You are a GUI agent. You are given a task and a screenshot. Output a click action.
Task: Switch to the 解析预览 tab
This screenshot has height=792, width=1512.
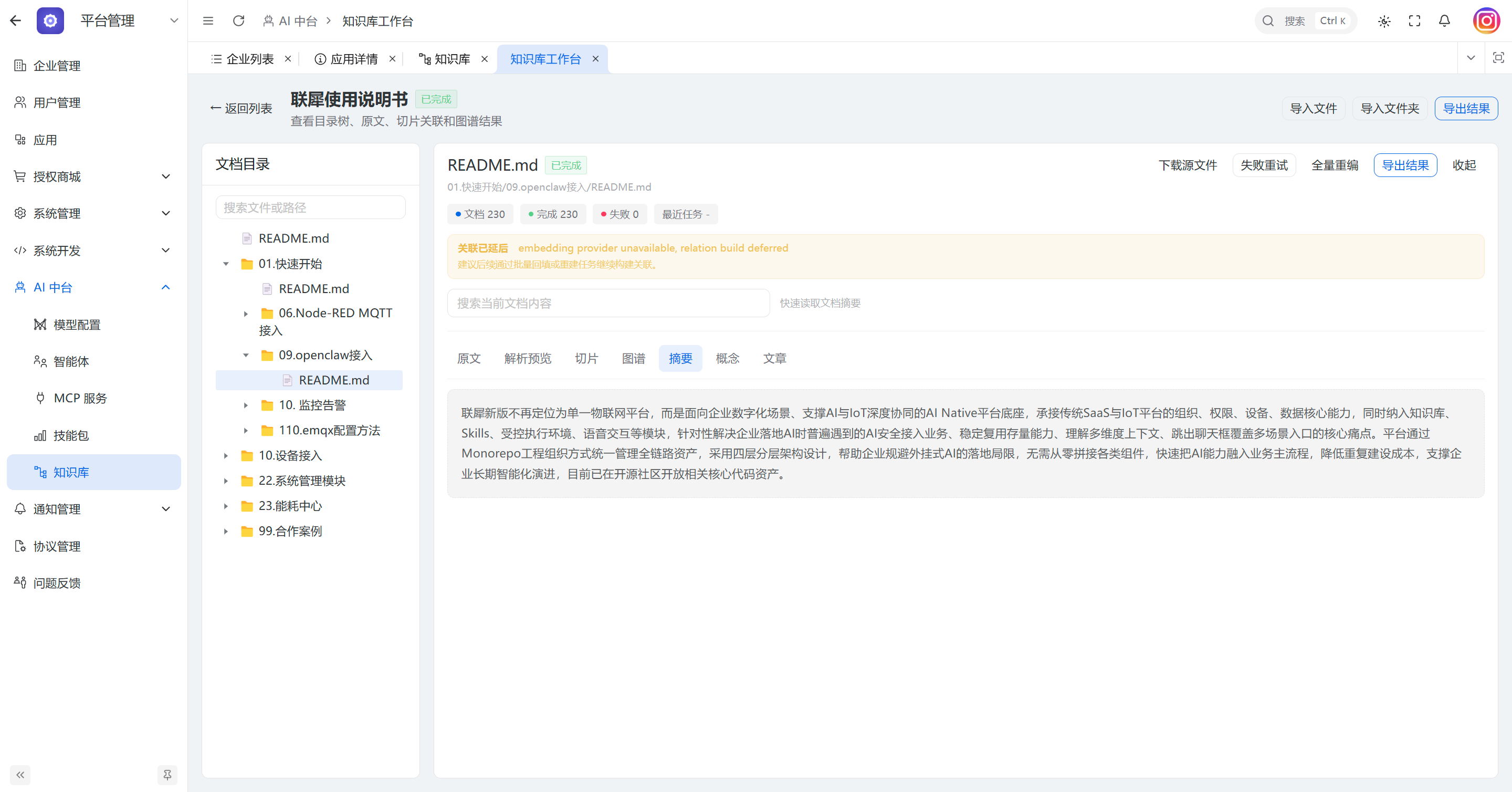[x=528, y=358]
